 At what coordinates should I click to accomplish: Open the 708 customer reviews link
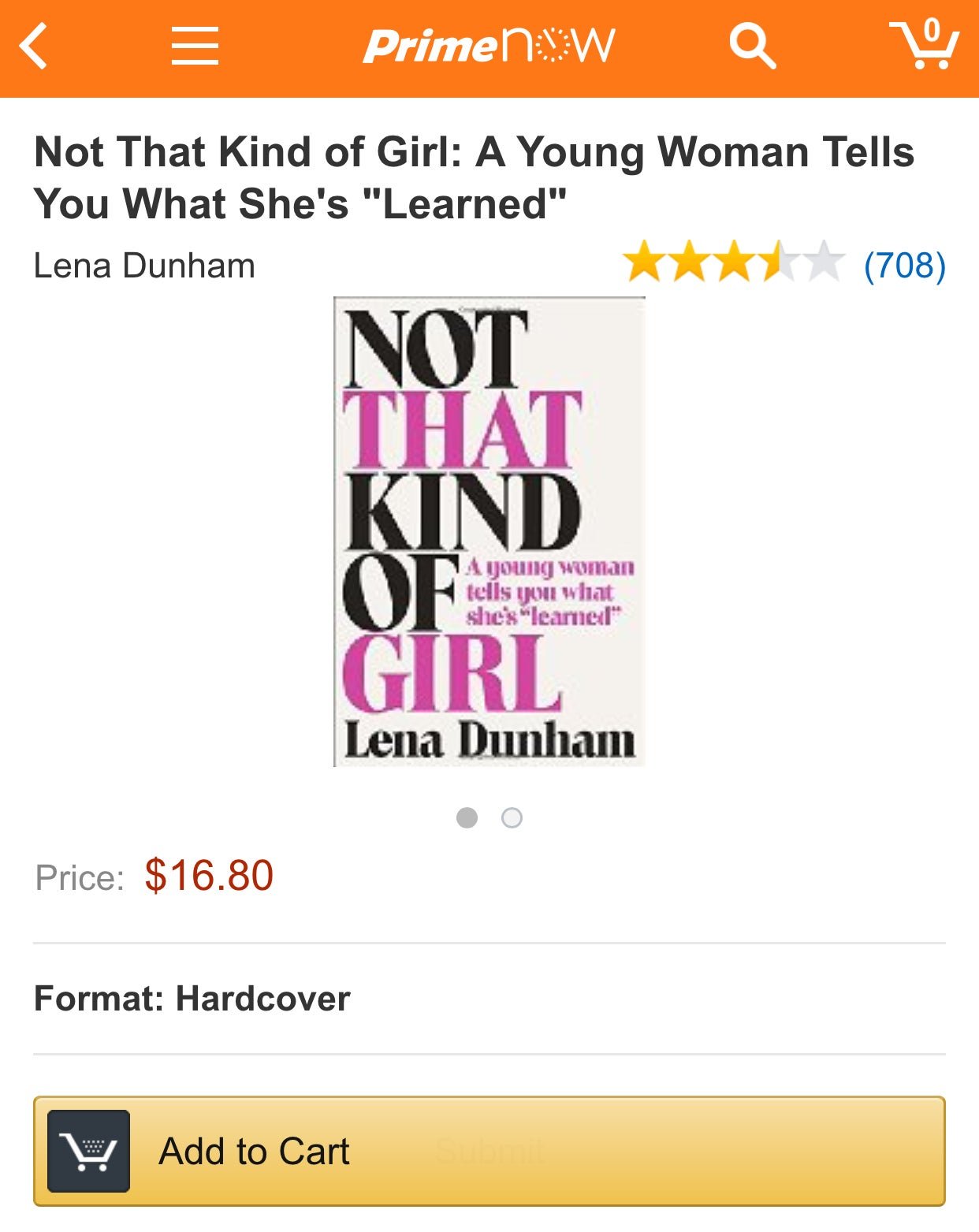(x=904, y=266)
